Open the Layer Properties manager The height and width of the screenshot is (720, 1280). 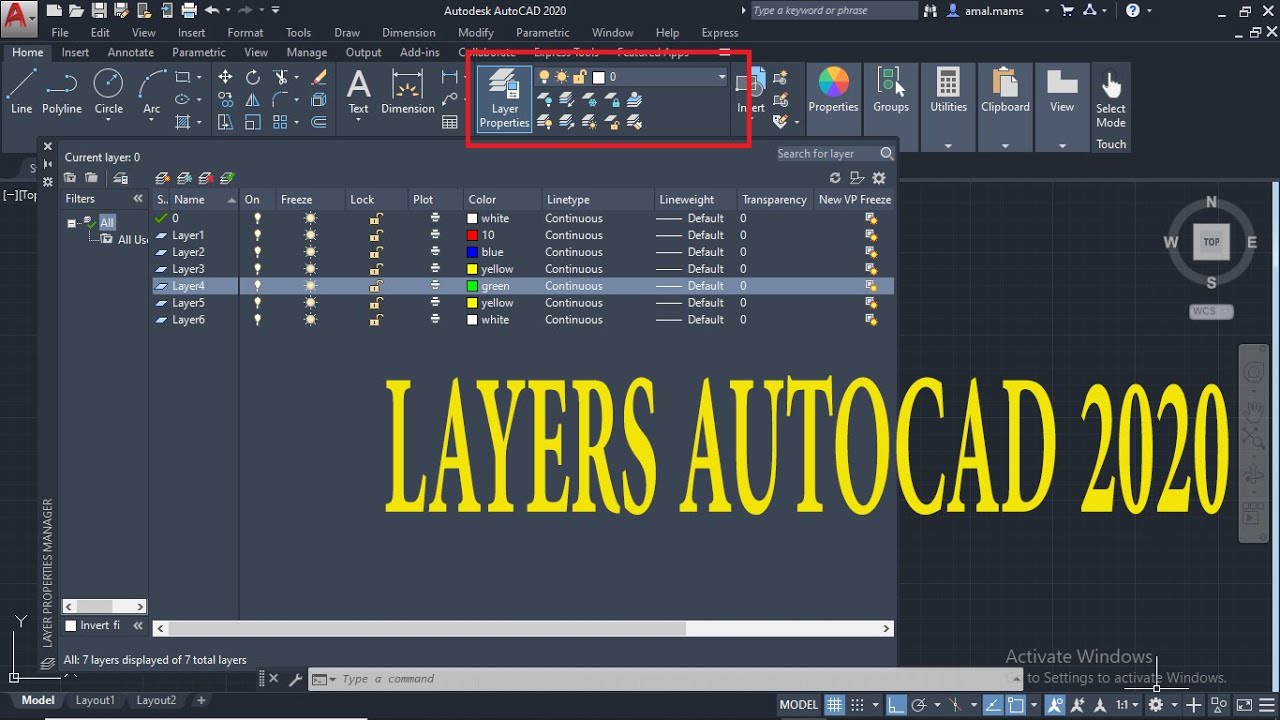click(504, 99)
